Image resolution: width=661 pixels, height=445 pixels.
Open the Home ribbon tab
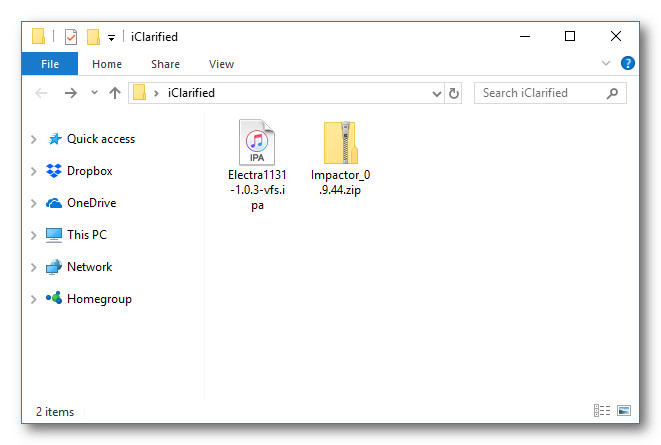[107, 64]
